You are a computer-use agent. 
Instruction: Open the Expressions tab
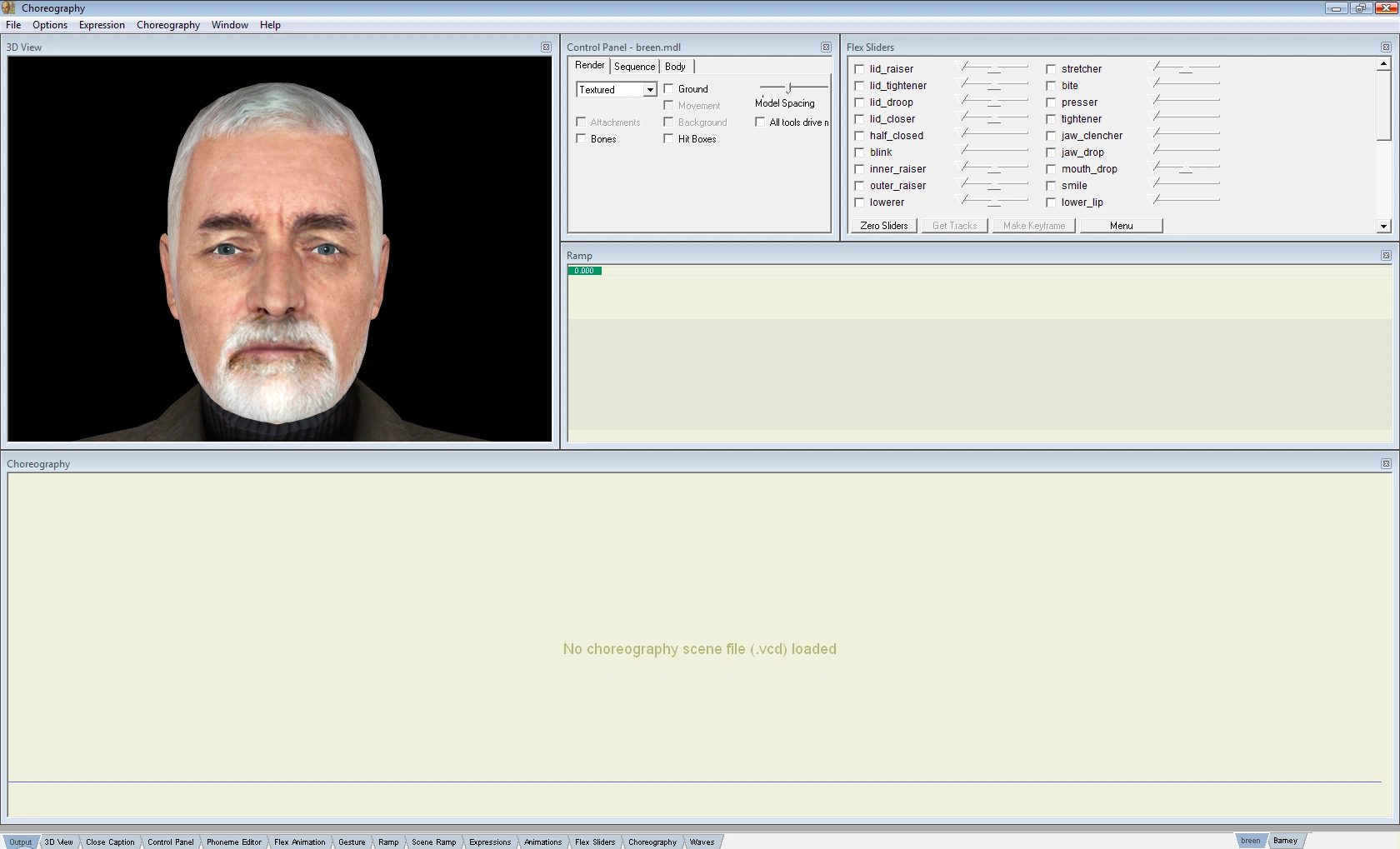tap(489, 842)
